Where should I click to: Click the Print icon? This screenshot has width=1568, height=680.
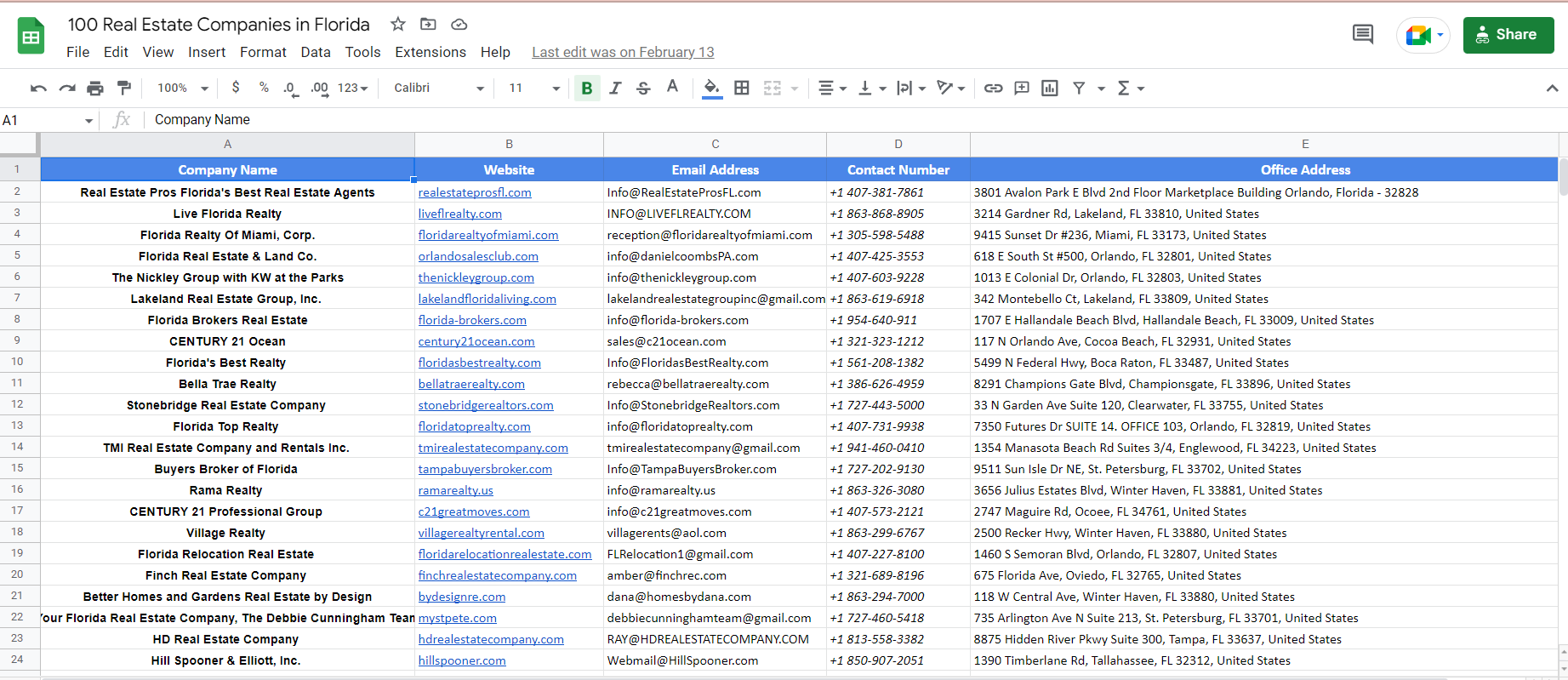[95, 89]
